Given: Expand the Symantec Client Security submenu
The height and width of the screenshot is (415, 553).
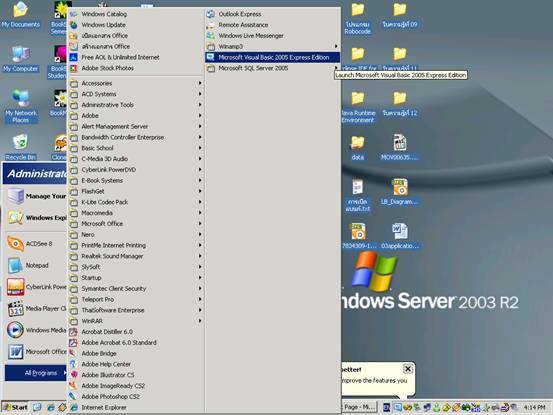Looking at the screenshot, I should (x=136, y=288).
